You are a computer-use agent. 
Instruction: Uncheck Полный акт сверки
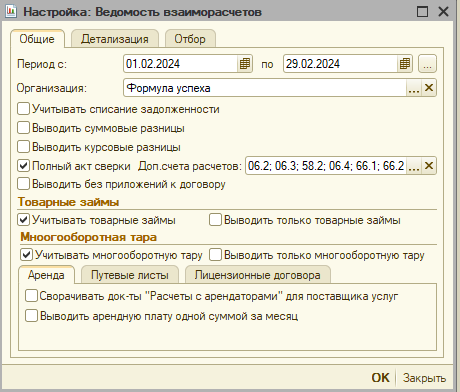click(23, 166)
